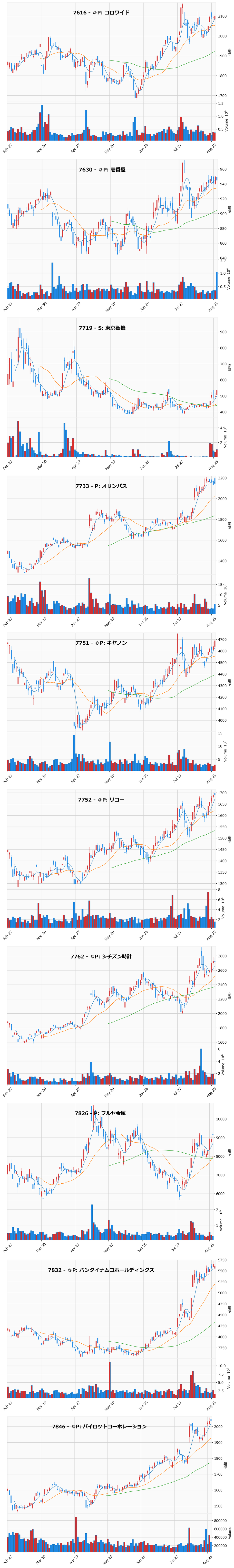
Task: Click the 7733 オリンパス chart title
Action: point(101,486)
